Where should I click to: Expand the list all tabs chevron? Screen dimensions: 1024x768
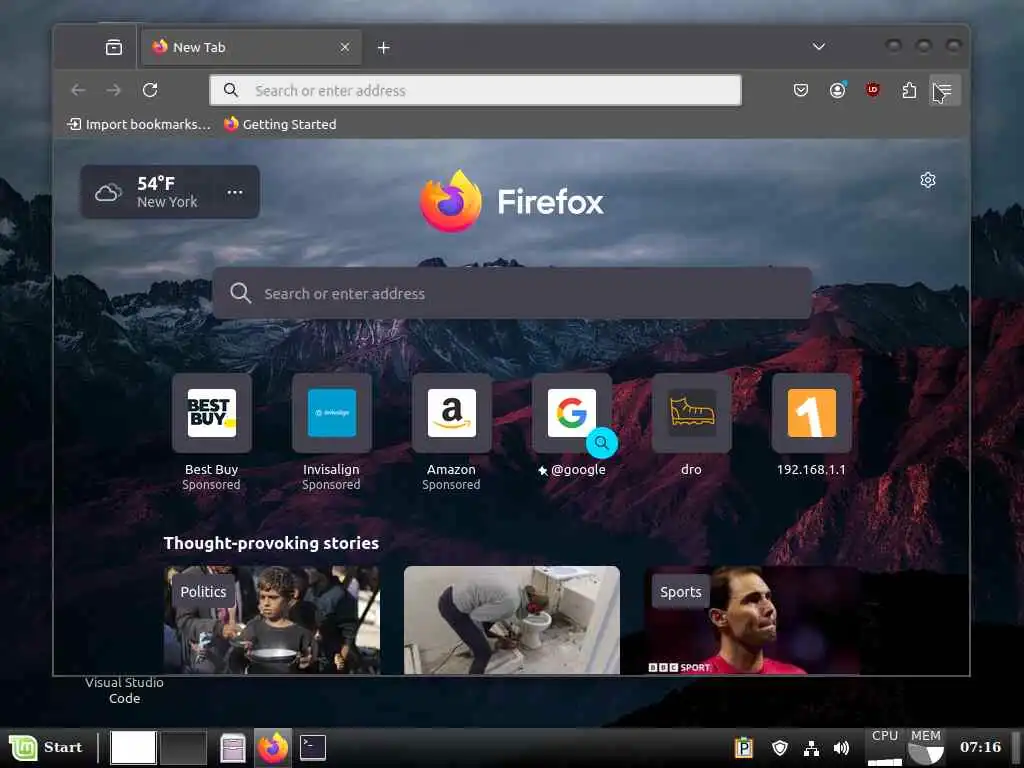pyautogui.click(x=818, y=46)
